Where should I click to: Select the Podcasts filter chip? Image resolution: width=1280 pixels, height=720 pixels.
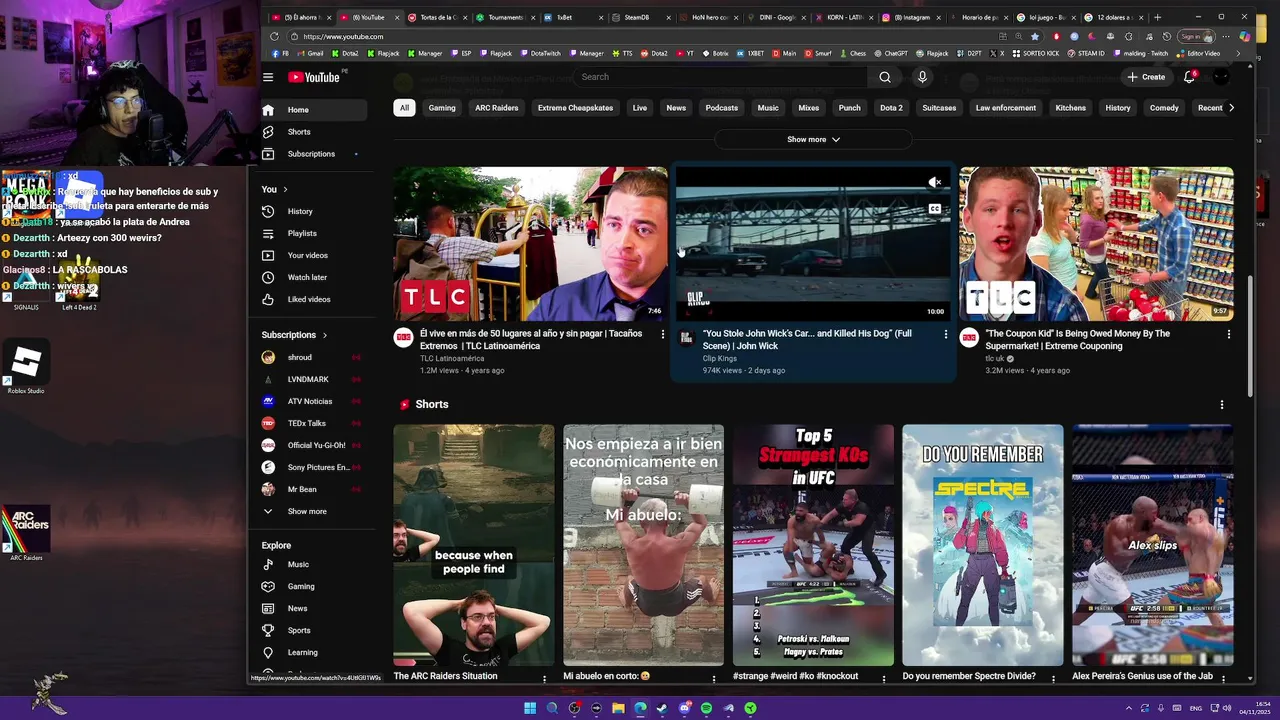coord(722,108)
